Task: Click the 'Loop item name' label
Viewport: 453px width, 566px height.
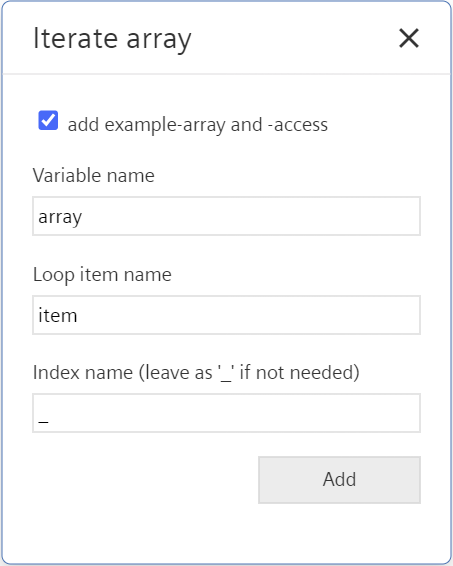Action: pos(102,275)
